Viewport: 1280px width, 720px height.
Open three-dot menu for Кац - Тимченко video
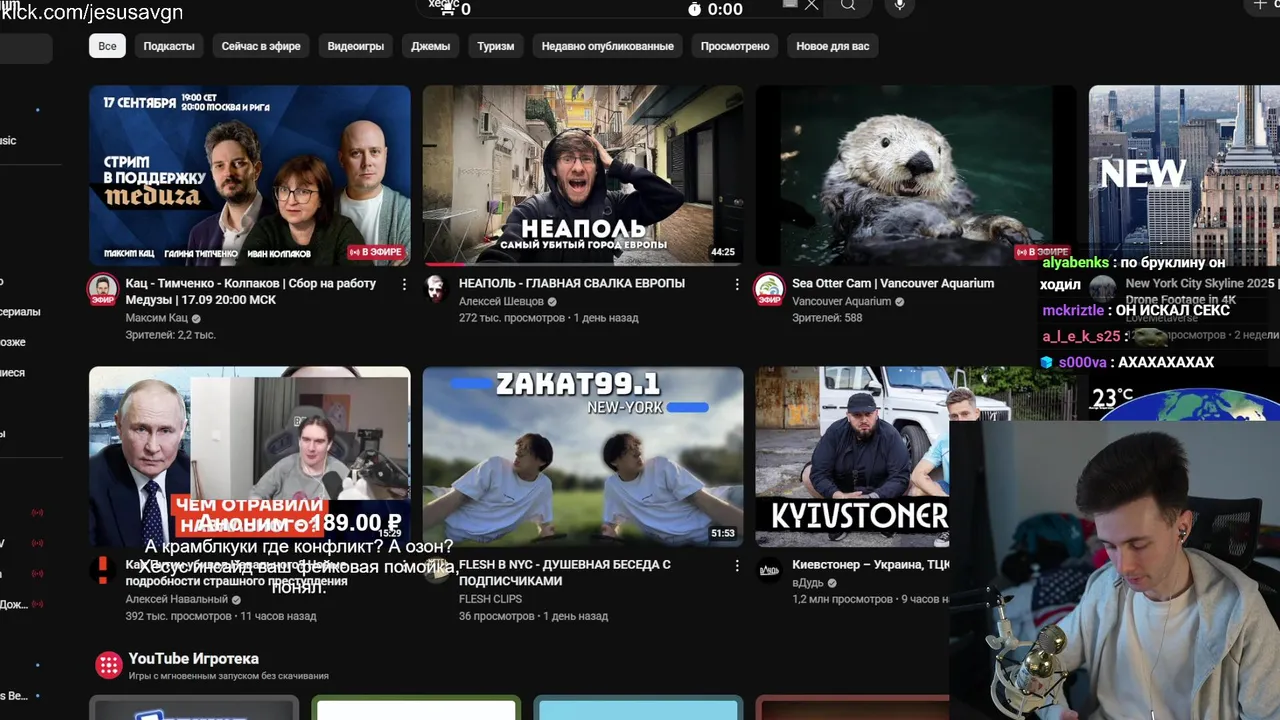tap(404, 284)
